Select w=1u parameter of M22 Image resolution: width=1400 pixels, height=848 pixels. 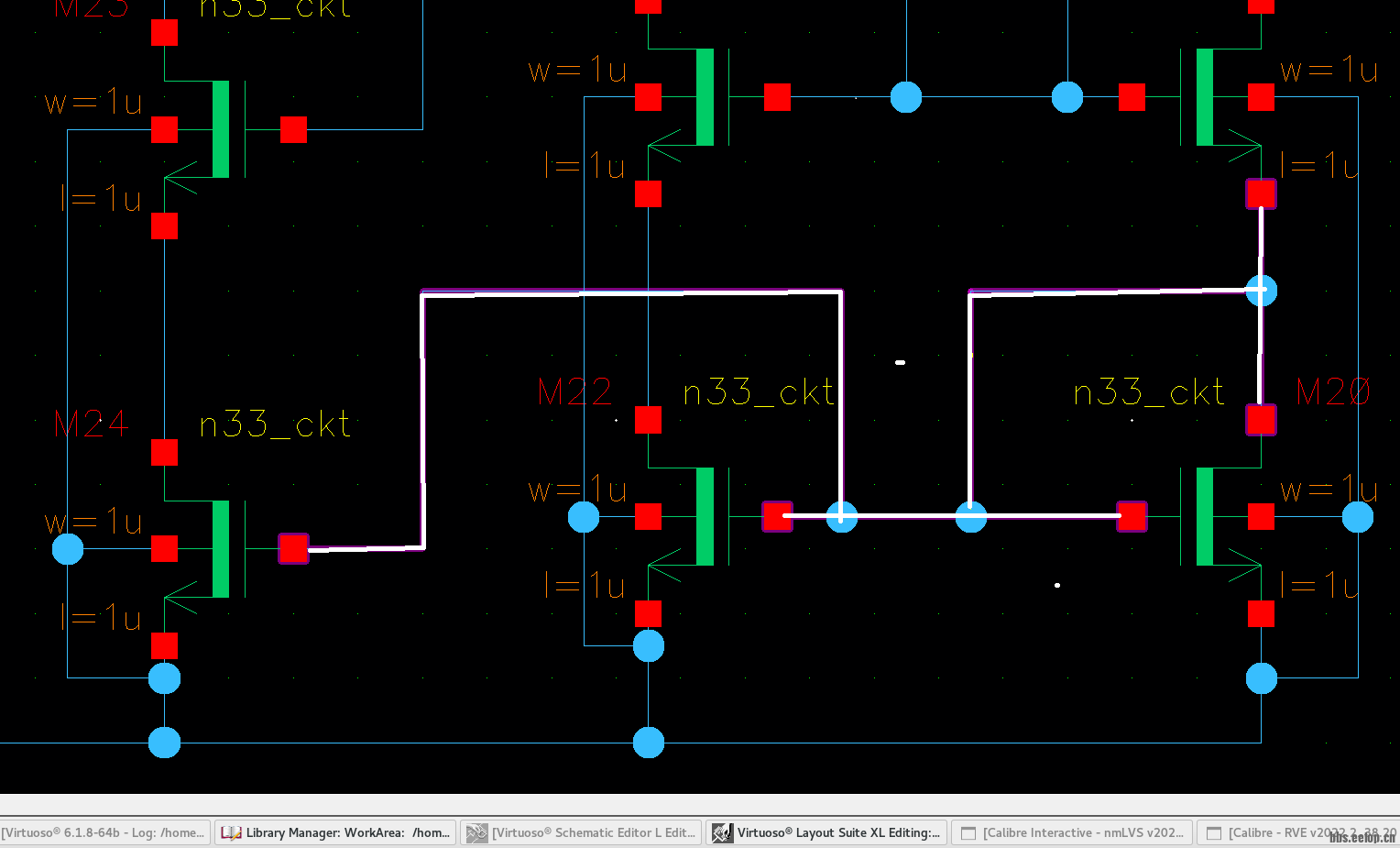click(x=577, y=490)
